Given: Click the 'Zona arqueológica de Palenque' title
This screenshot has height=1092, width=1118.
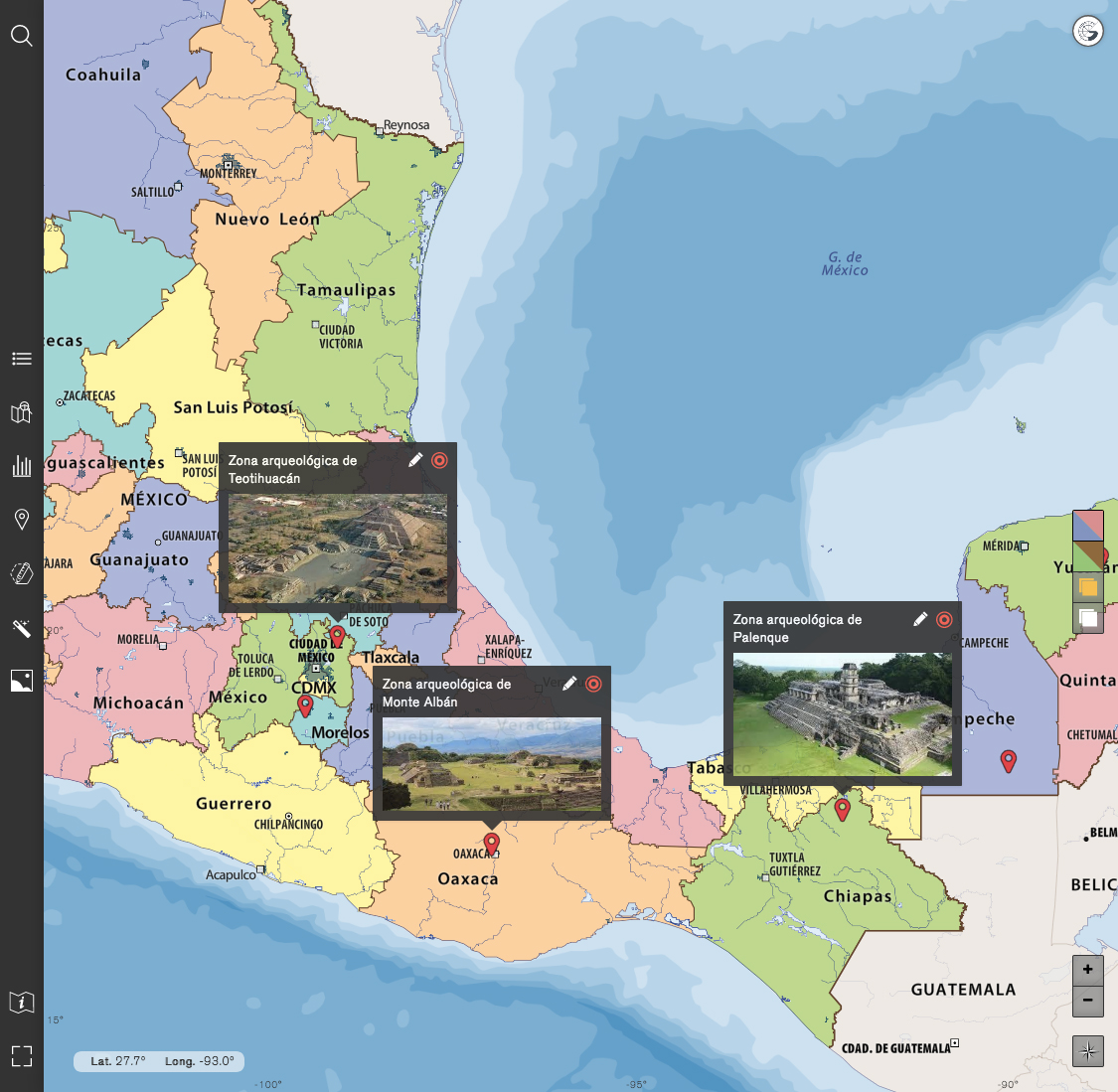Looking at the screenshot, I should click(x=797, y=628).
